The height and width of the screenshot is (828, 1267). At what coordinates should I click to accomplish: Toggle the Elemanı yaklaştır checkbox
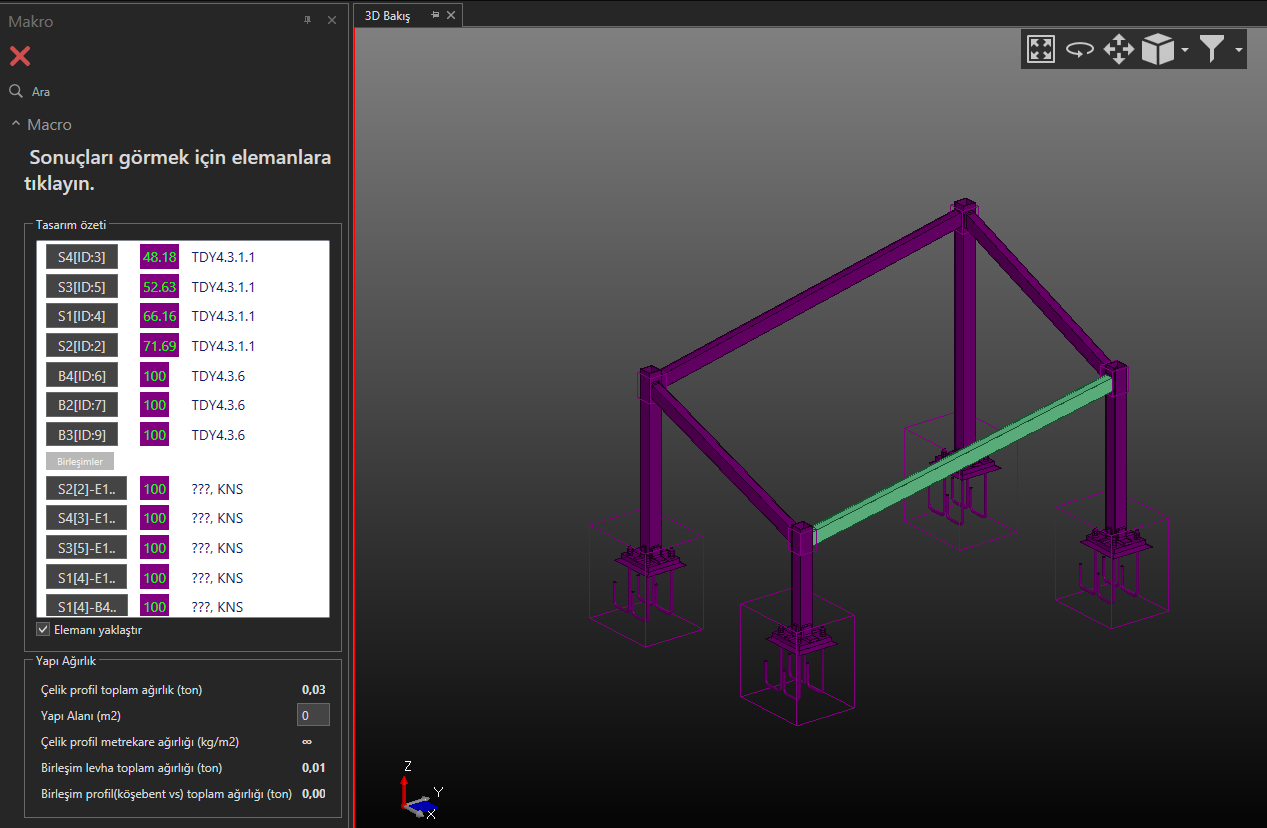pos(43,629)
